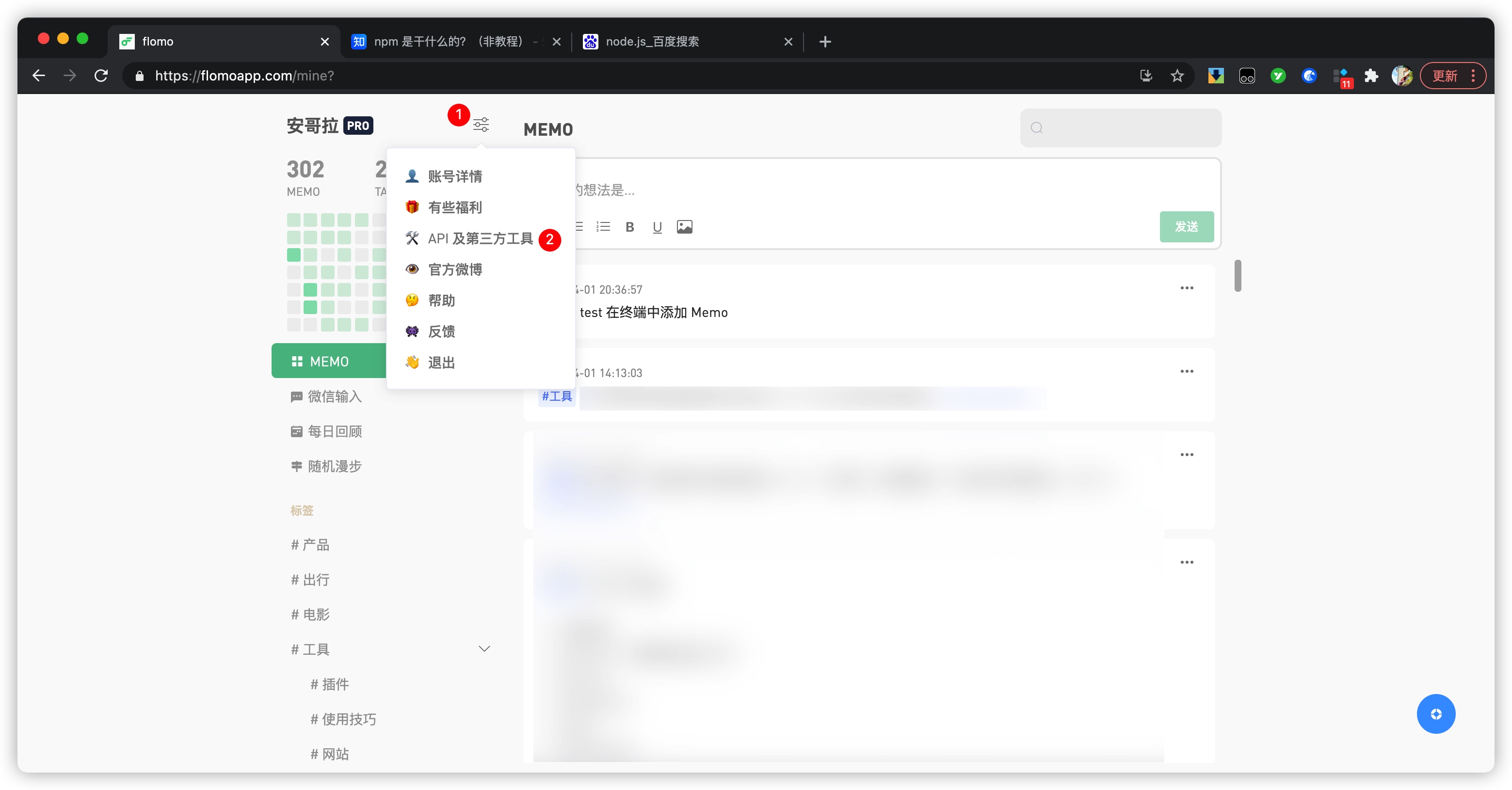Select API 及第三方工具 from the menu
This screenshot has height=790, width=1512.
tap(480, 239)
